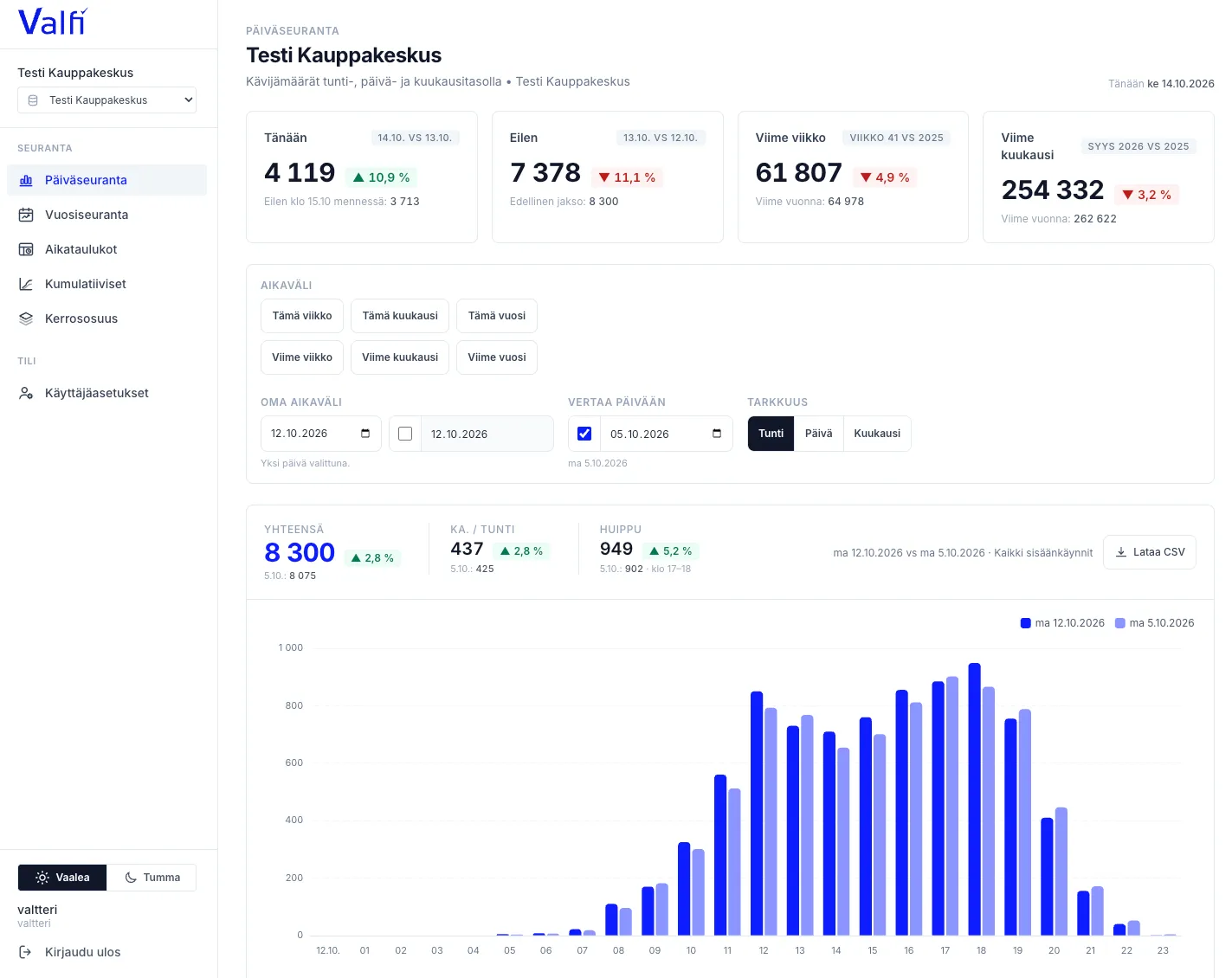Switch to Vaalea light theme

point(62,878)
